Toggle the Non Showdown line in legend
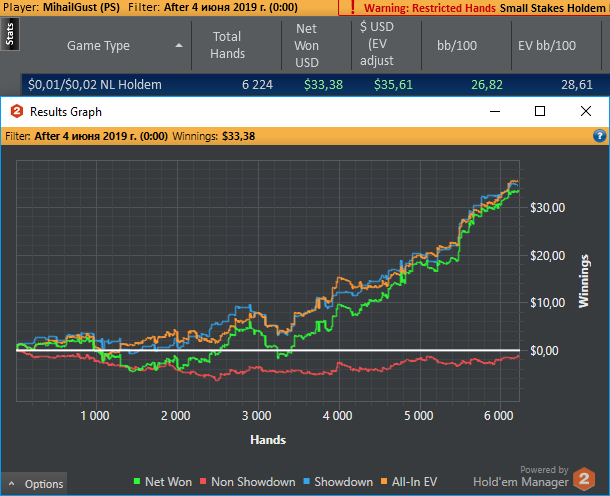Screen dimensions: 610x496 [247, 482]
